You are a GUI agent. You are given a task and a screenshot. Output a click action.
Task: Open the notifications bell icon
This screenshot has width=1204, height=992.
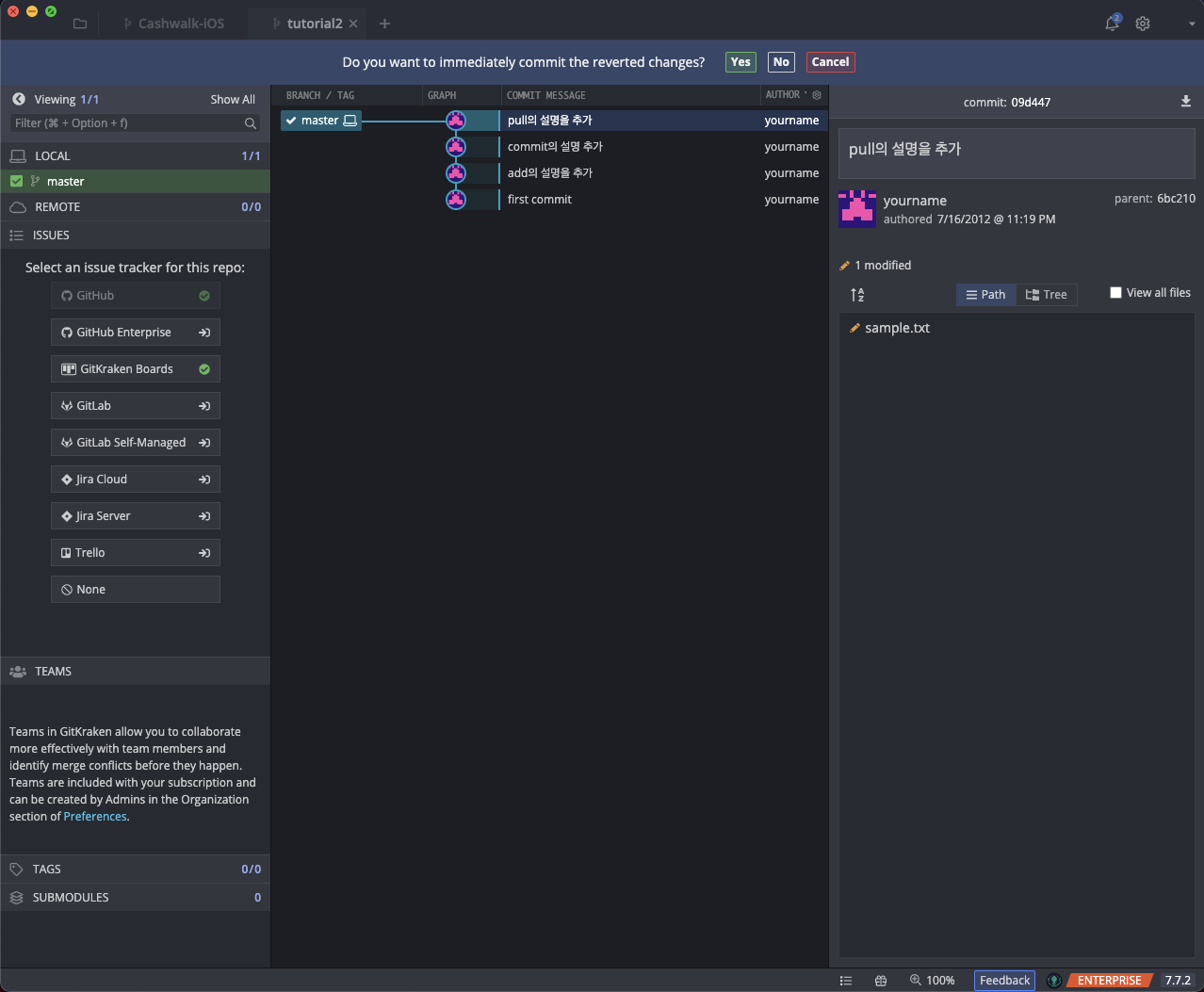[1112, 24]
